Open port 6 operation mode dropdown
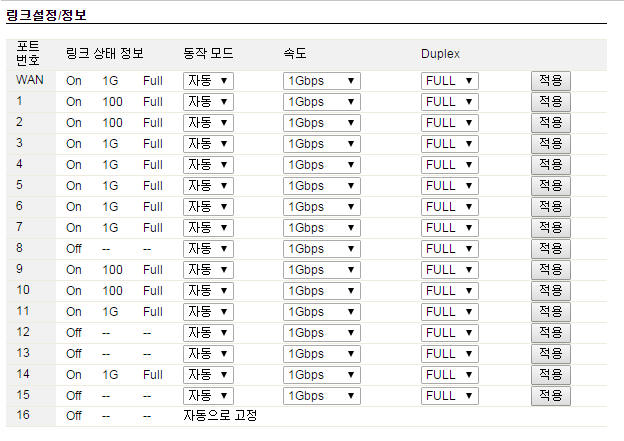The width and height of the screenshot is (624, 441). pyautogui.click(x=208, y=207)
